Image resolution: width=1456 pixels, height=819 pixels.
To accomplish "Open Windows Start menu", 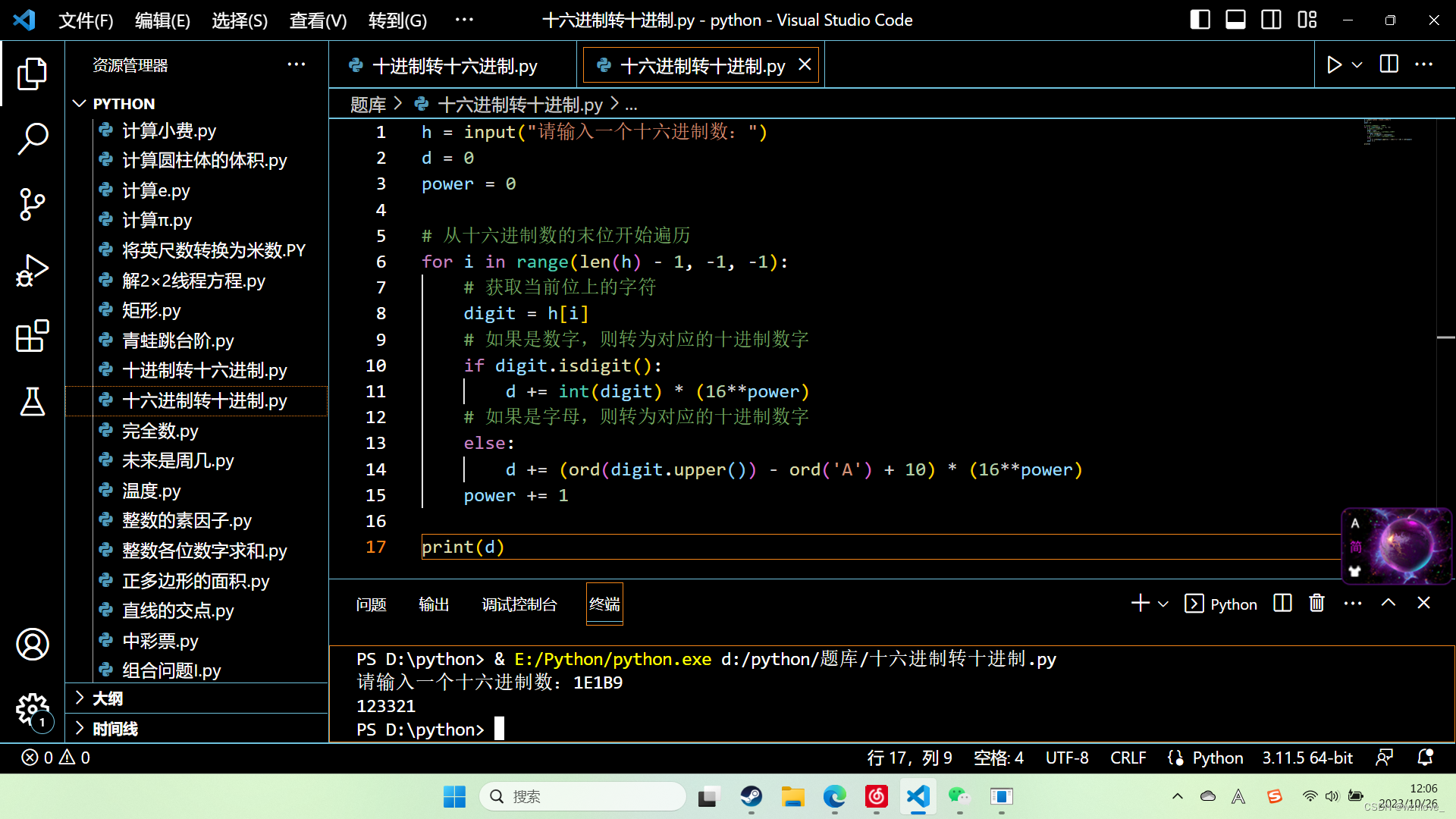I will coord(454,796).
